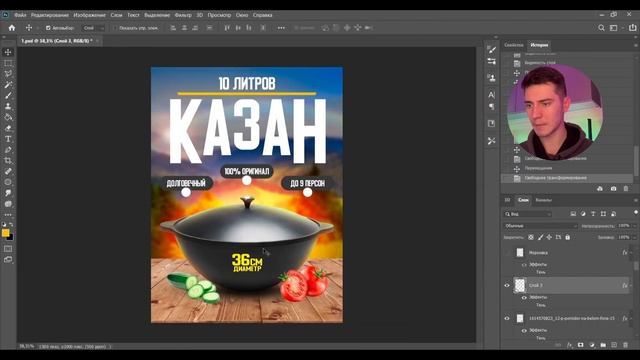Select the Paint Bucket tool
640x360 pixels.
8,117
